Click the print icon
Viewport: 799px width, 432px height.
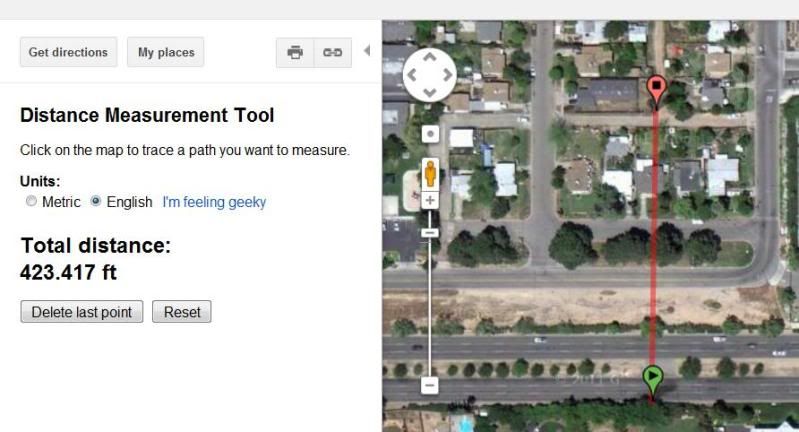click(295, 52)
